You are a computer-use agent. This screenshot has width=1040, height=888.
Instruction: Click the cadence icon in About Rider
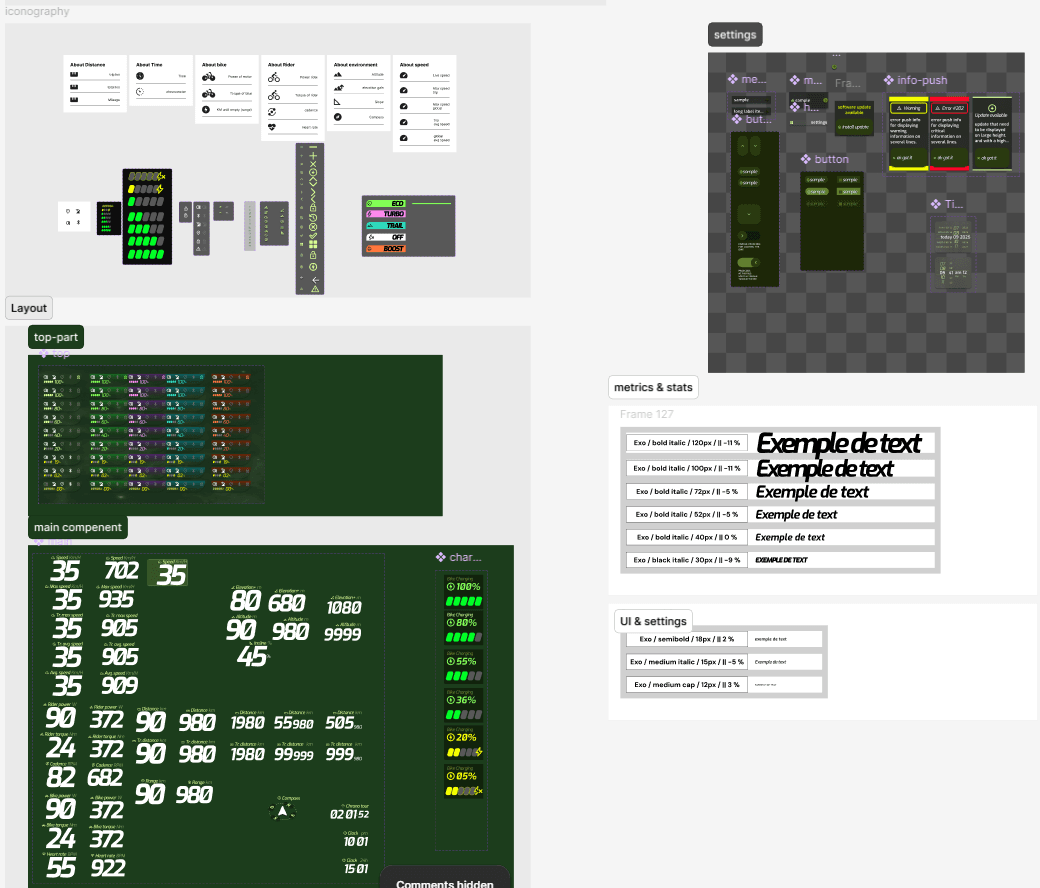click(272, 111)
